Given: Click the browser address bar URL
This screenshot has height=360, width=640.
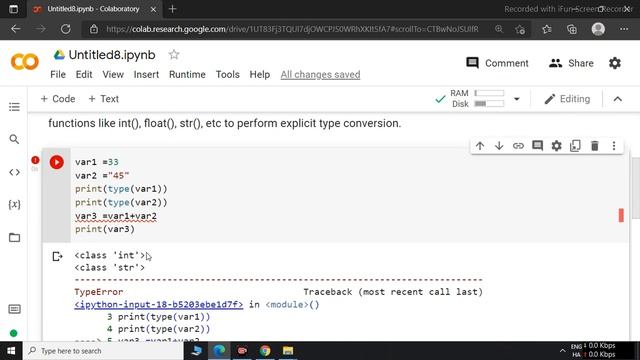Looking at the screenshot, I should [x=292, y=29].
